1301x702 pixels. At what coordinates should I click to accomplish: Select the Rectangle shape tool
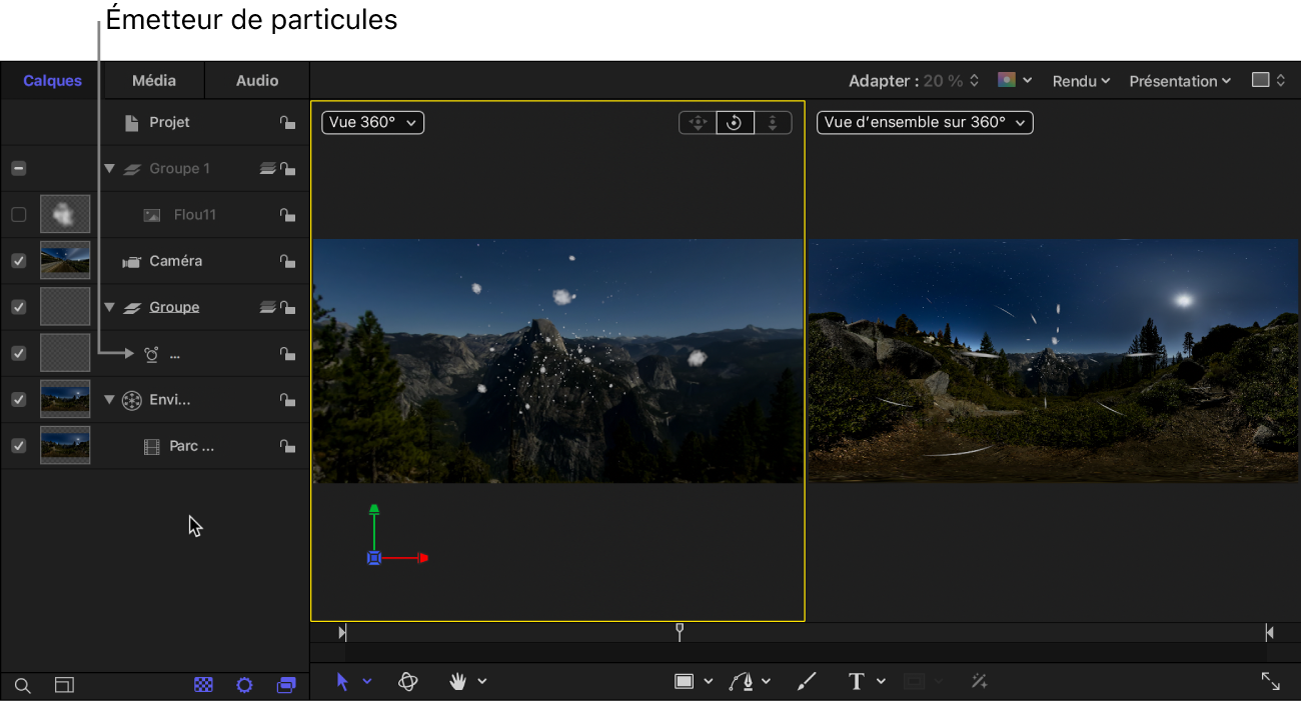pyautogui.click(x=684, y=681)
